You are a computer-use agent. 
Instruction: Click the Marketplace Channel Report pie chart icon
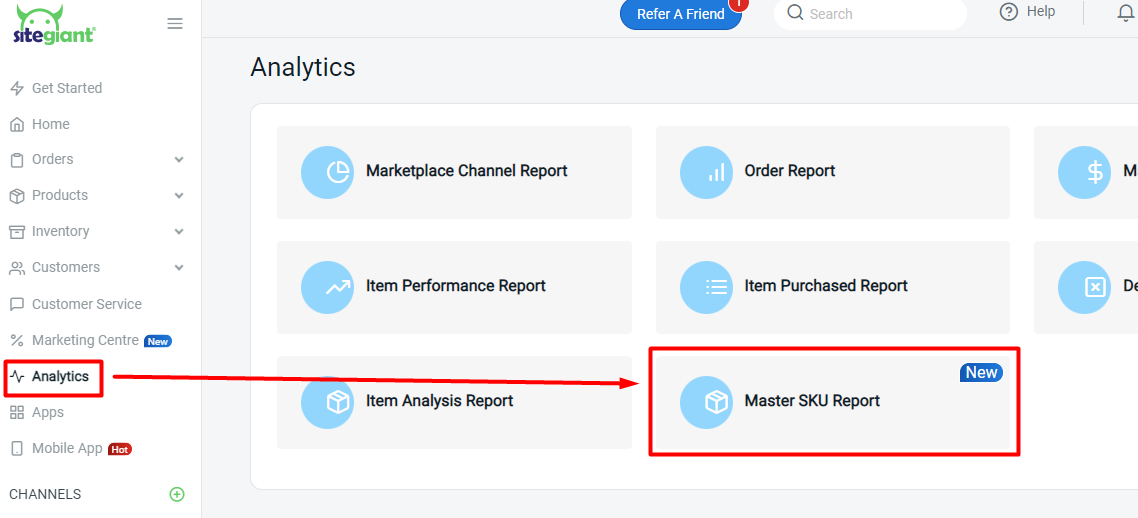[x=327, y=172]
